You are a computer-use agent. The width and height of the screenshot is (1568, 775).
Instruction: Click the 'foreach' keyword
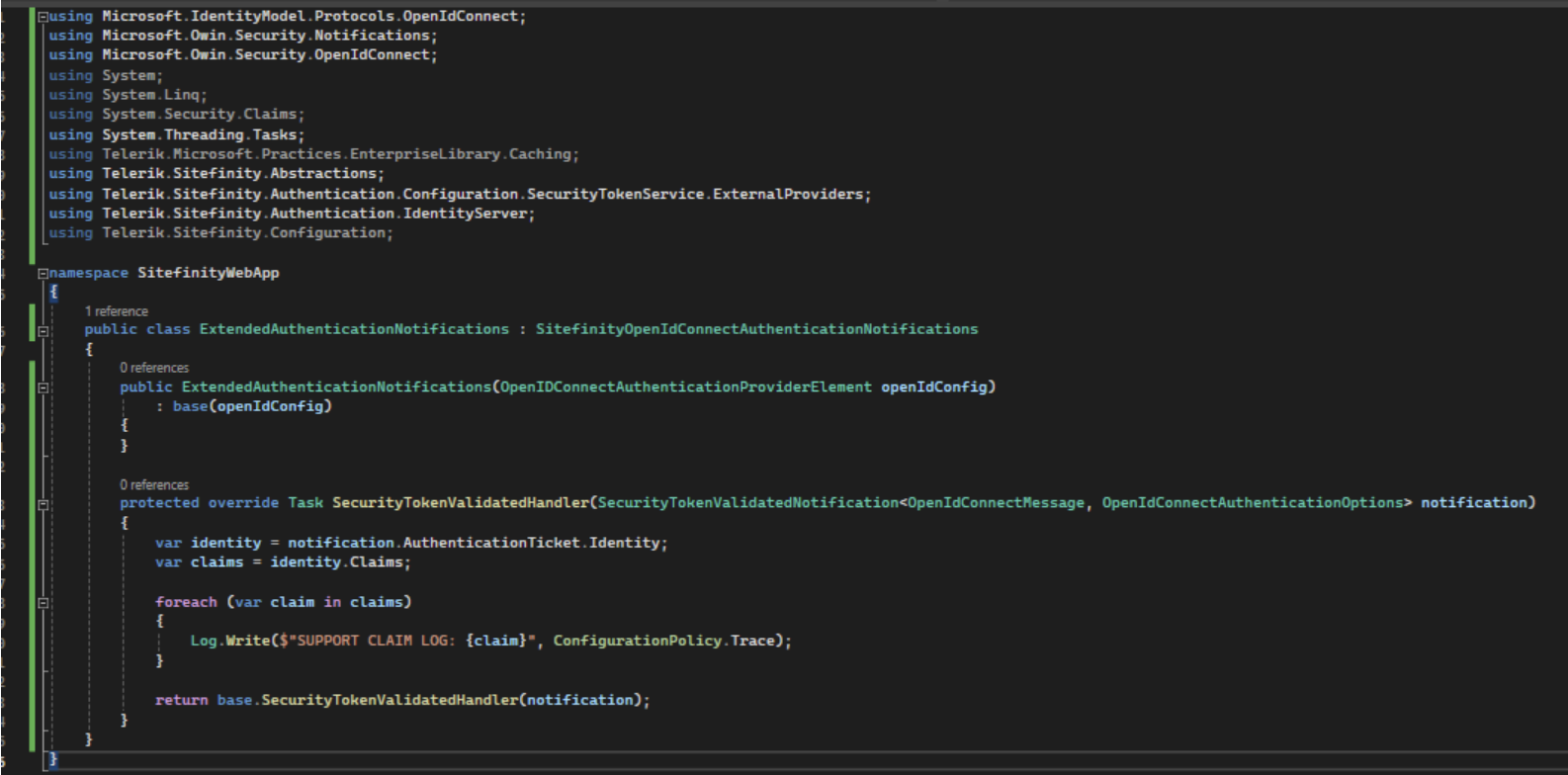[x=186, y=602]
